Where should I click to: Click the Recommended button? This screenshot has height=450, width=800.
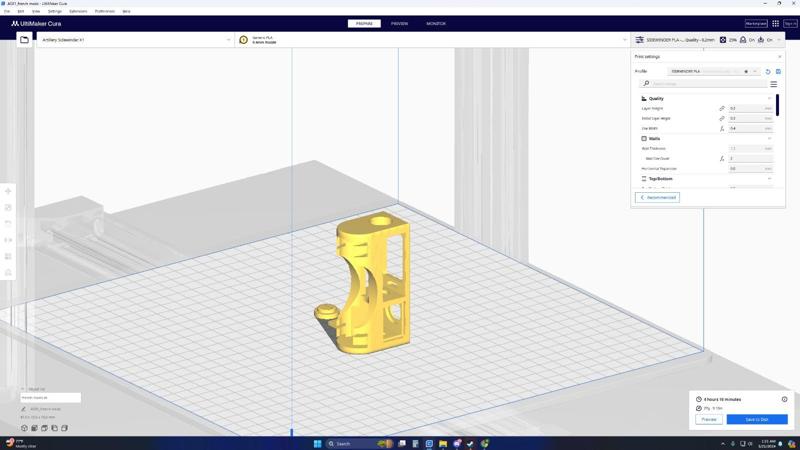click(x=657, y=197)
